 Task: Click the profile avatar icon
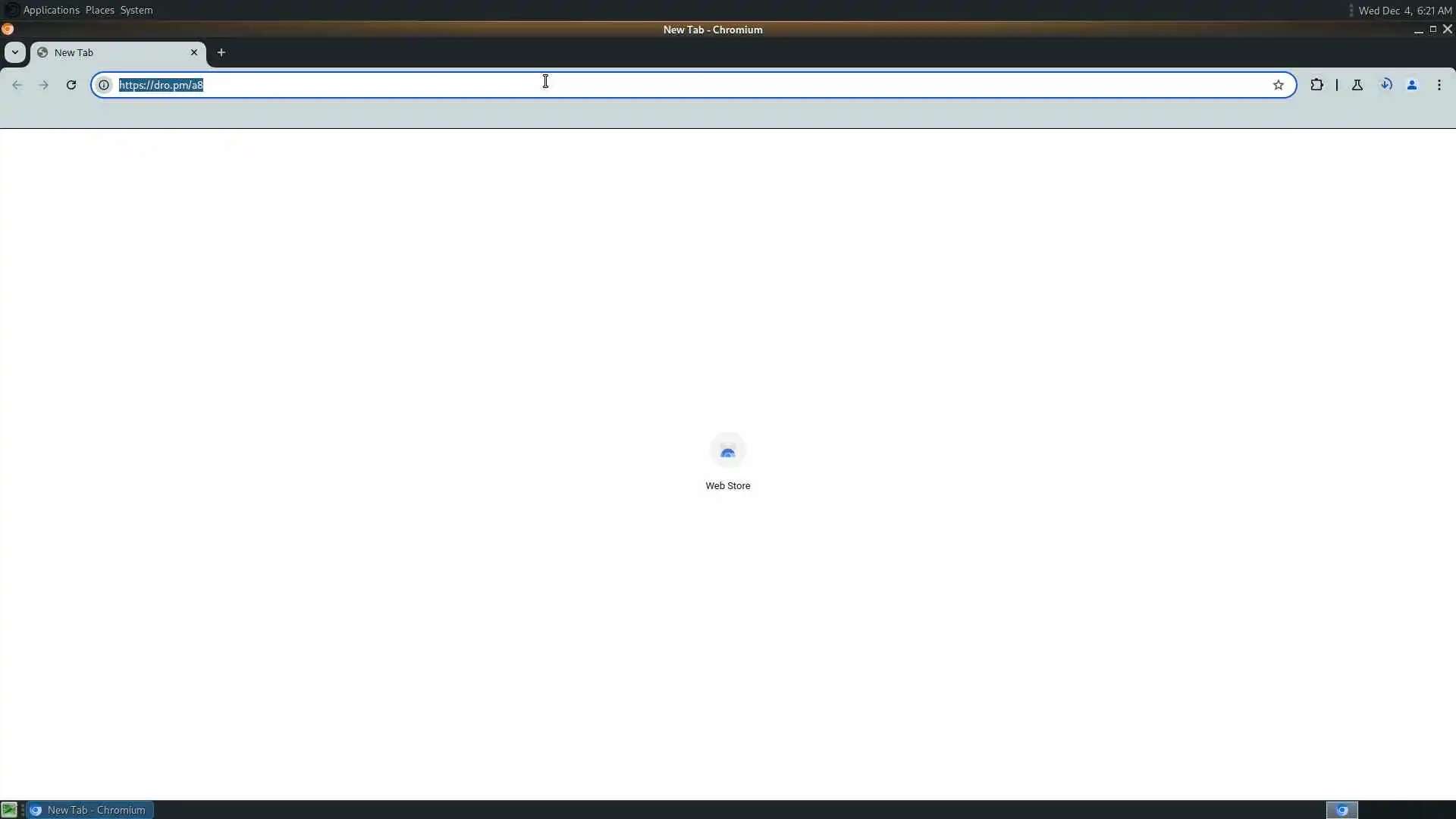pyautogui.click(x=1412, y=85)
